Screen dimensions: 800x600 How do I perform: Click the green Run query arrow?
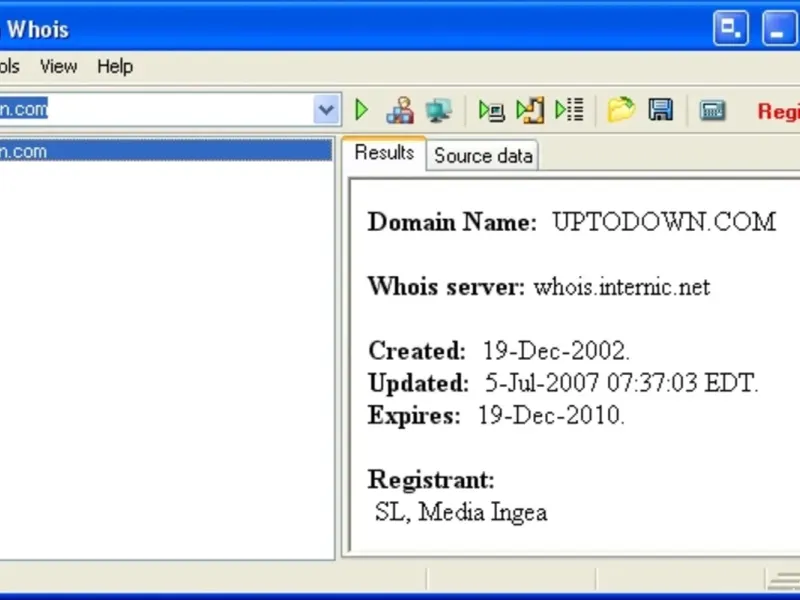click(x=361, y=110)
